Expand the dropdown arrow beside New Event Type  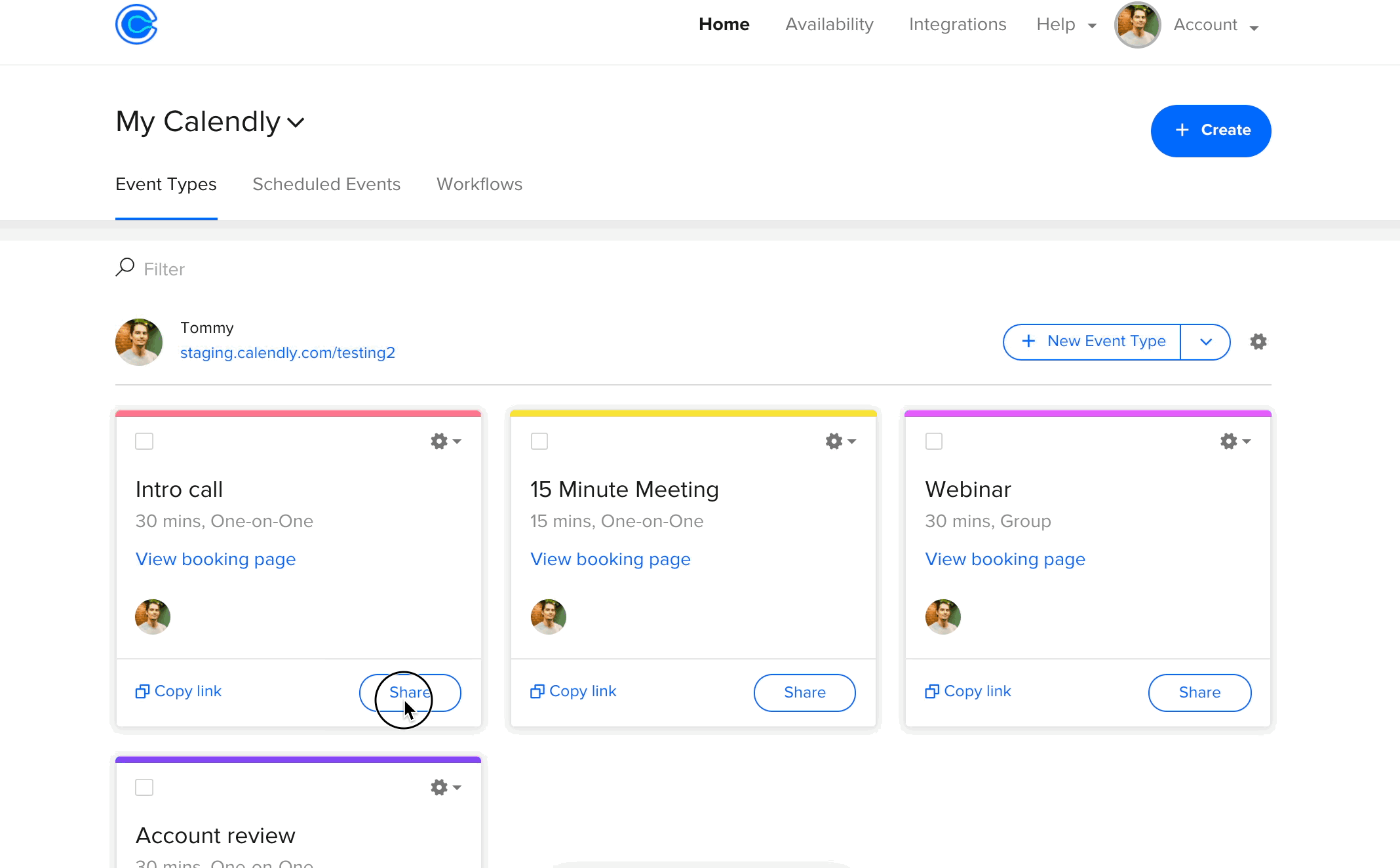[1206, 342]
